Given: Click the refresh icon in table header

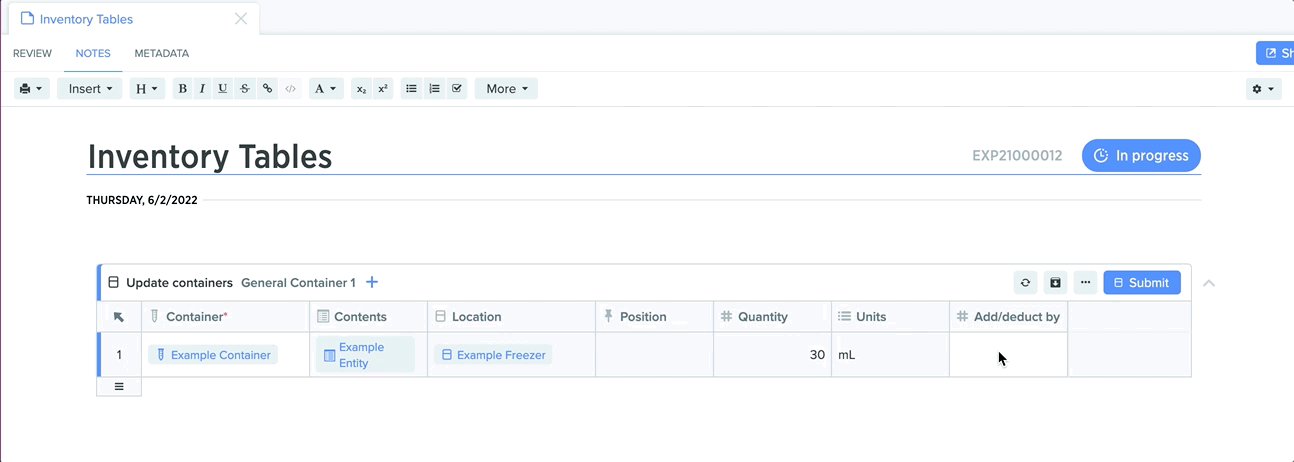Looking at the screenshot, I should pyautogui.click(x=1025, y=283).
